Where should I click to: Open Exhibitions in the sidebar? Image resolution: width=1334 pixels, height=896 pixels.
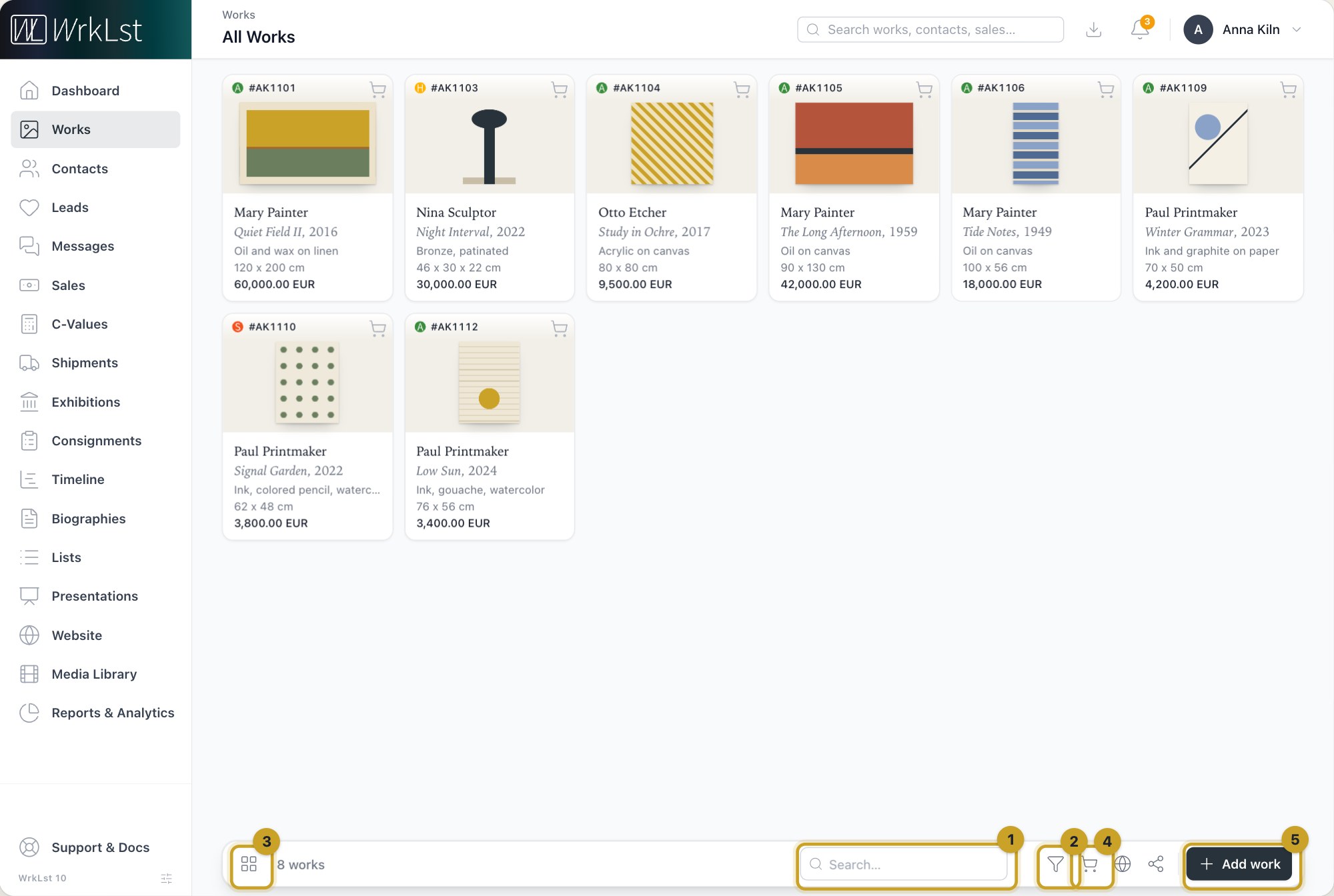pos(95,402)
